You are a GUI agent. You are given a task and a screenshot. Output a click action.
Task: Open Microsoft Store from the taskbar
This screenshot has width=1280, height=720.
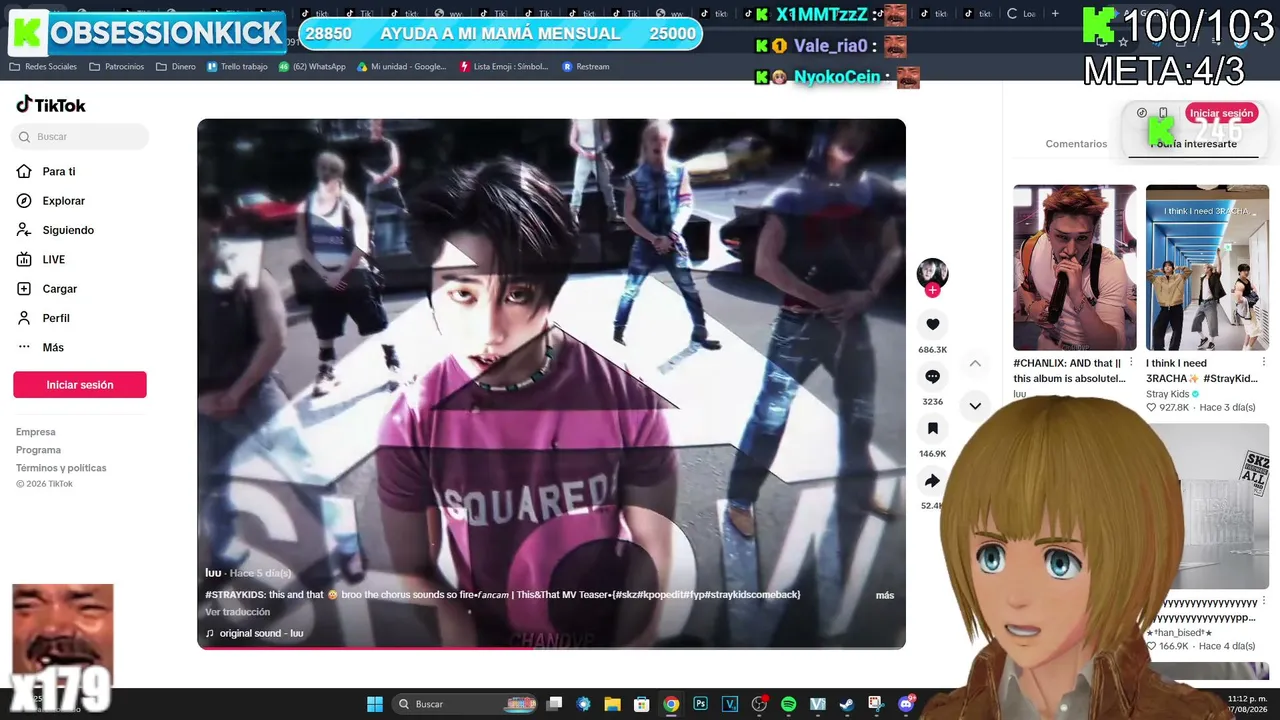click(642, 704)
